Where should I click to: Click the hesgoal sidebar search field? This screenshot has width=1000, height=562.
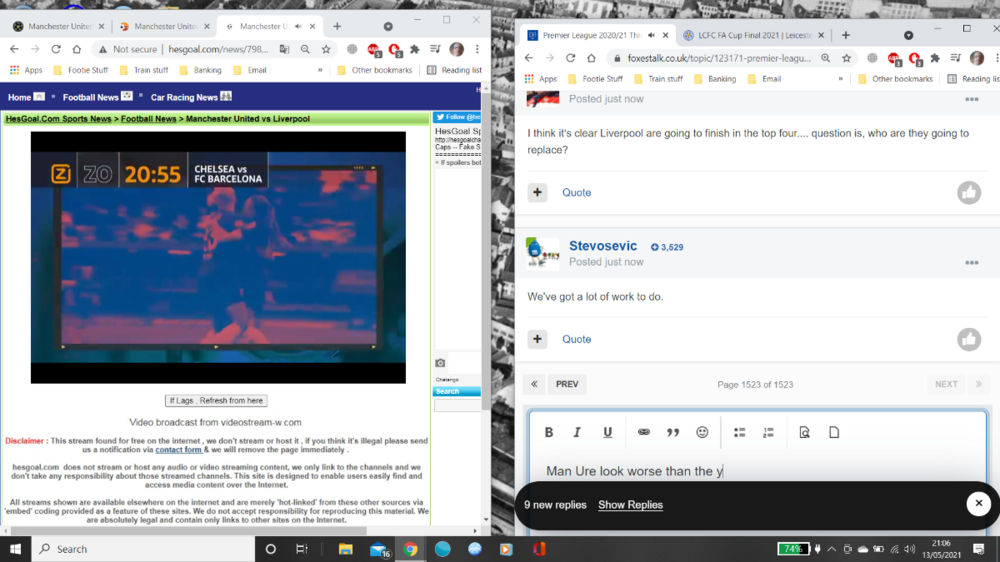coord(457,406)
